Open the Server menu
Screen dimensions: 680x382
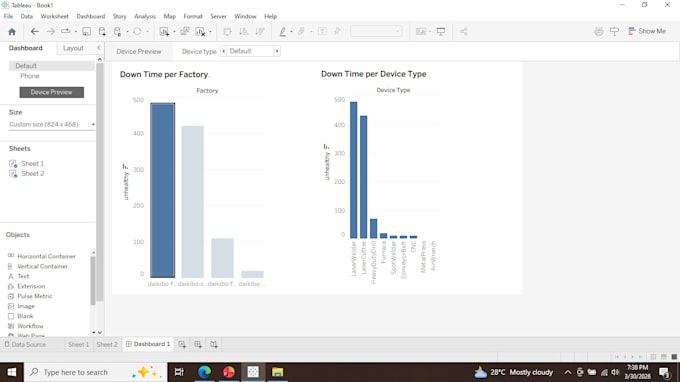coord(219,16)
